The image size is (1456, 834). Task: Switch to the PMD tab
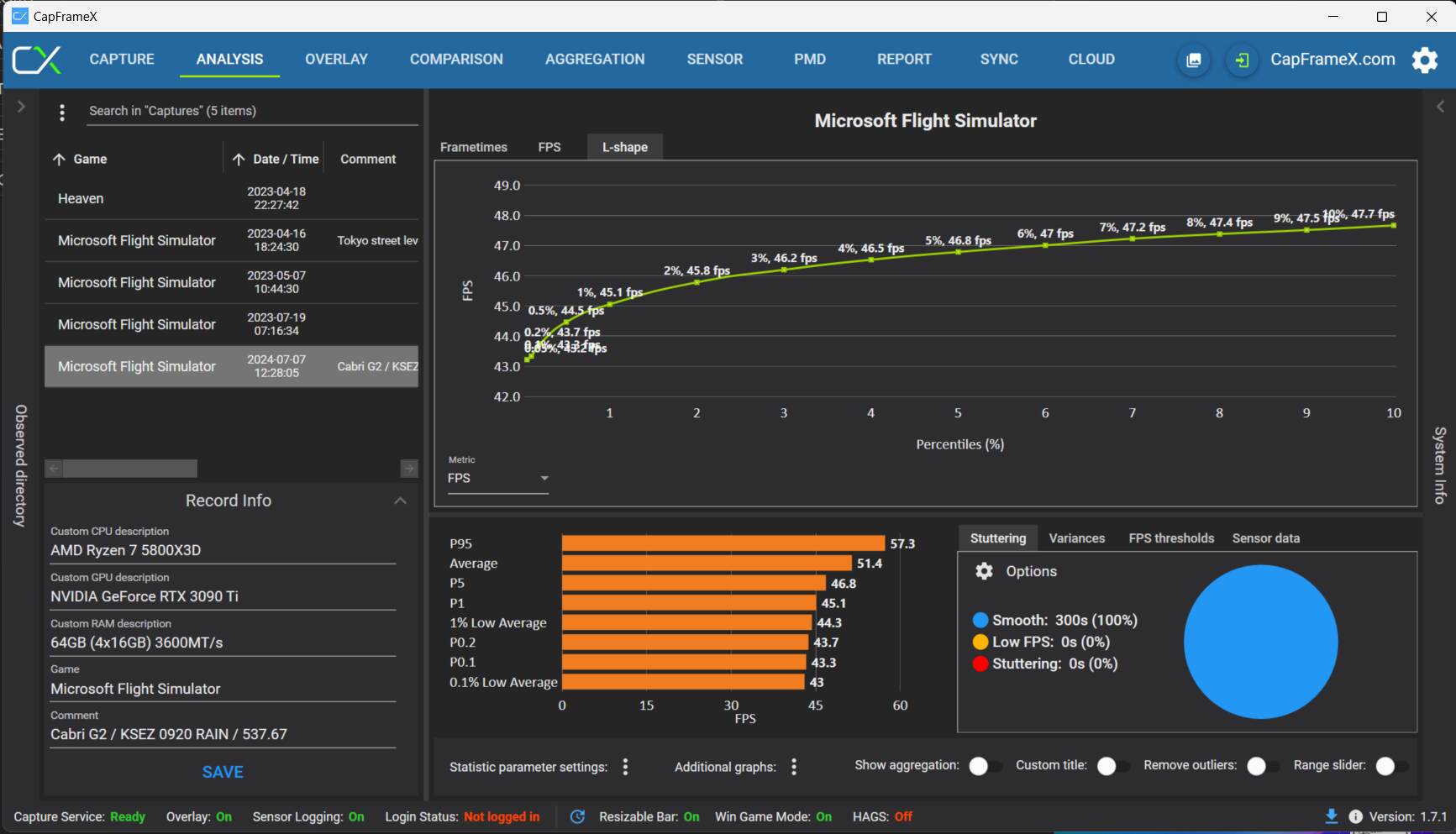tap(810, 60)
